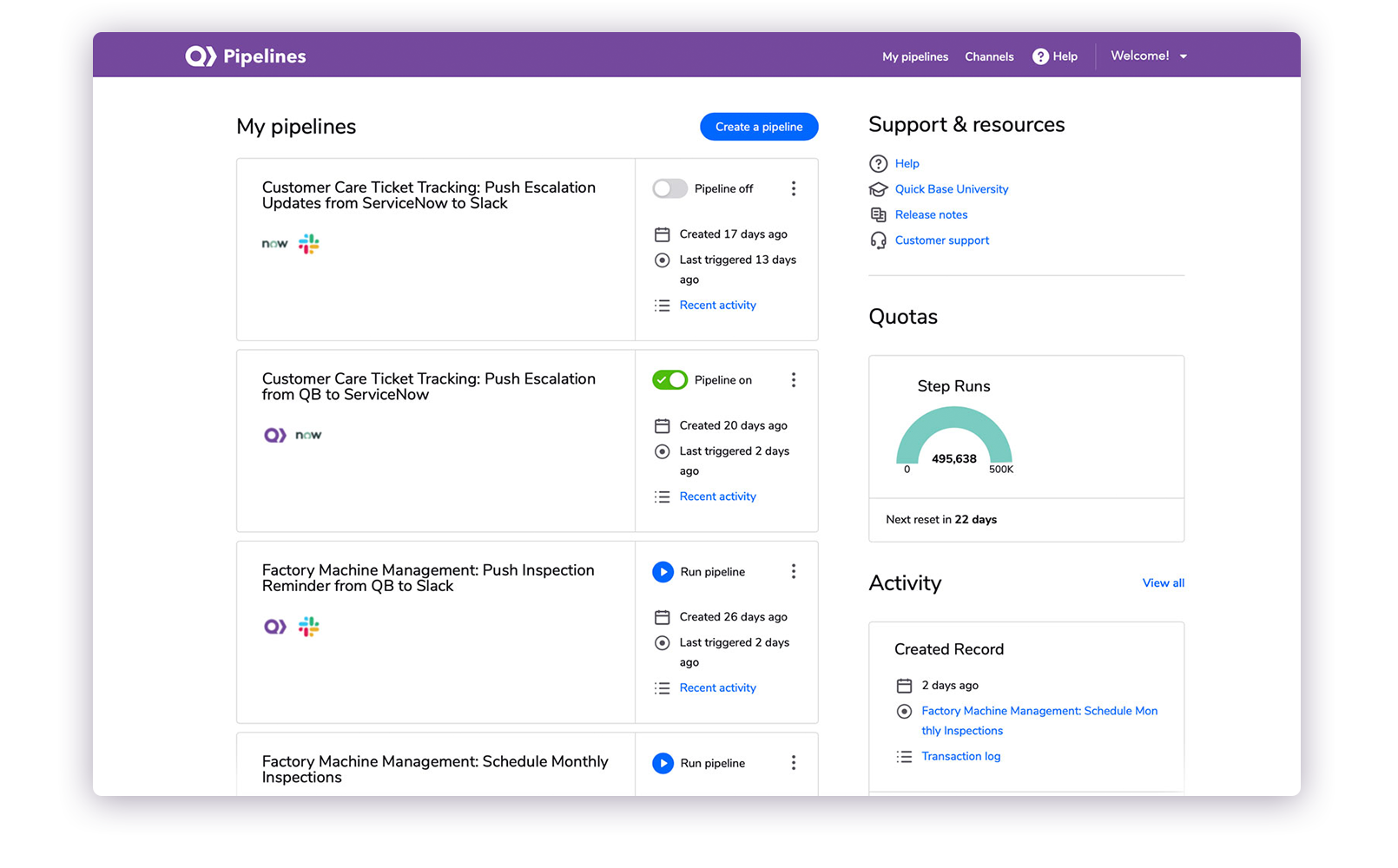The image size is (1398, 868).
Task: Open Channels in top navigation
Action: (989, 56)
